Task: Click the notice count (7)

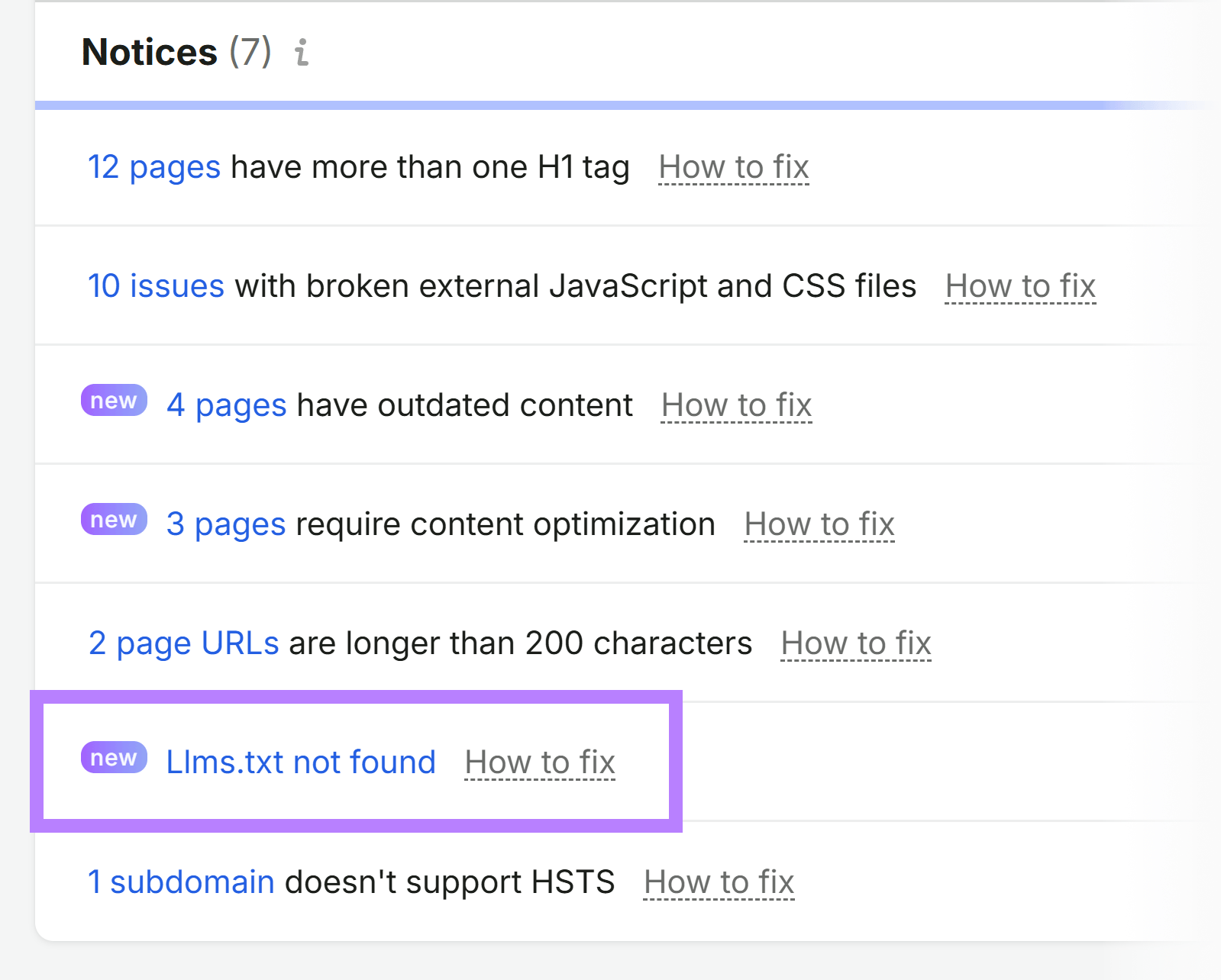Action: coord(250,52)
